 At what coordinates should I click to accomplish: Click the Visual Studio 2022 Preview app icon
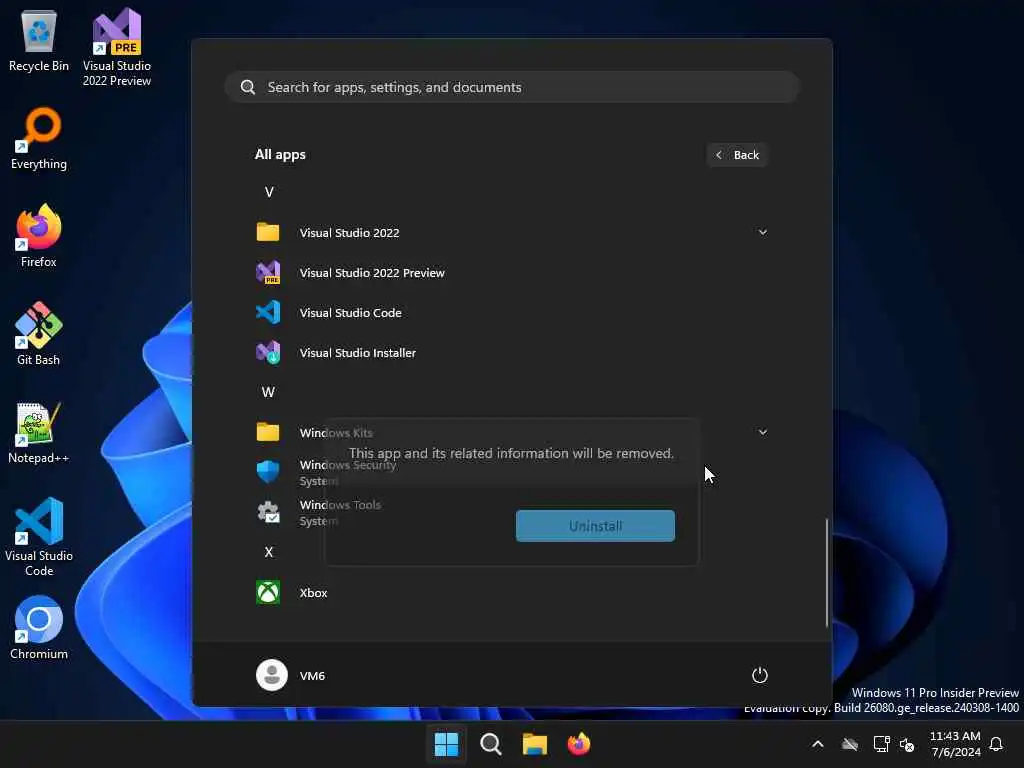click(268, 272)
